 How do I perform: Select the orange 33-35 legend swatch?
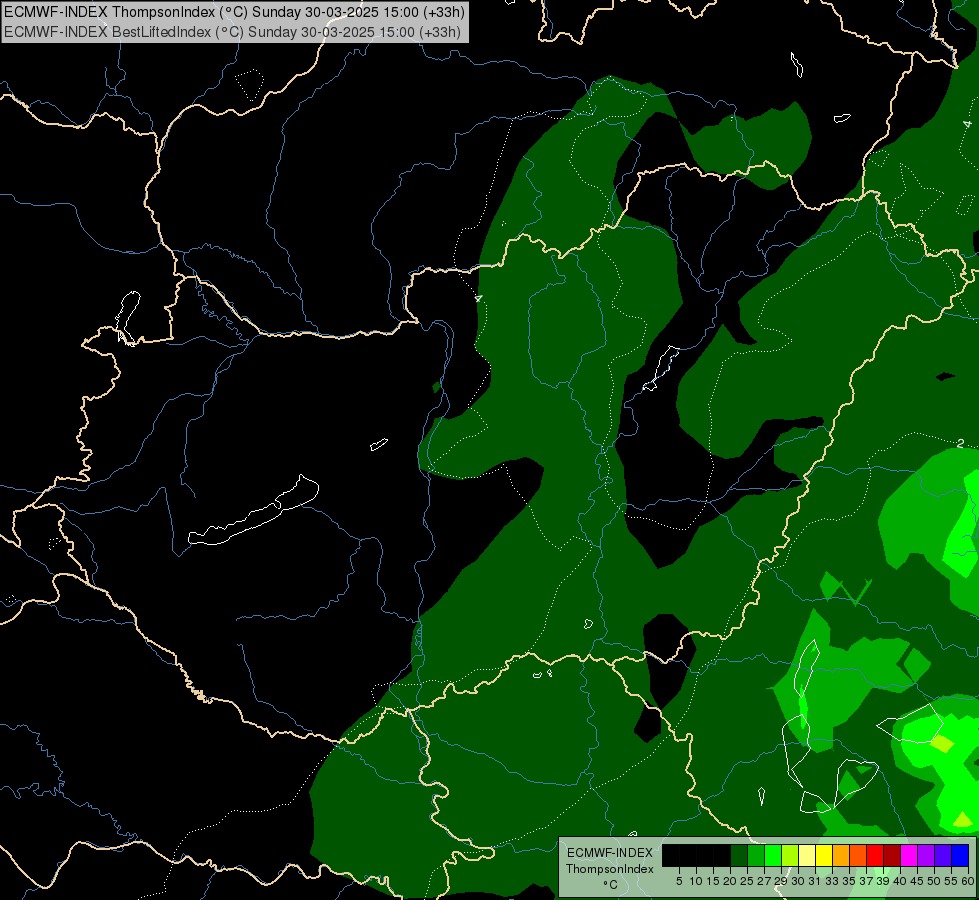click(841, 855)
